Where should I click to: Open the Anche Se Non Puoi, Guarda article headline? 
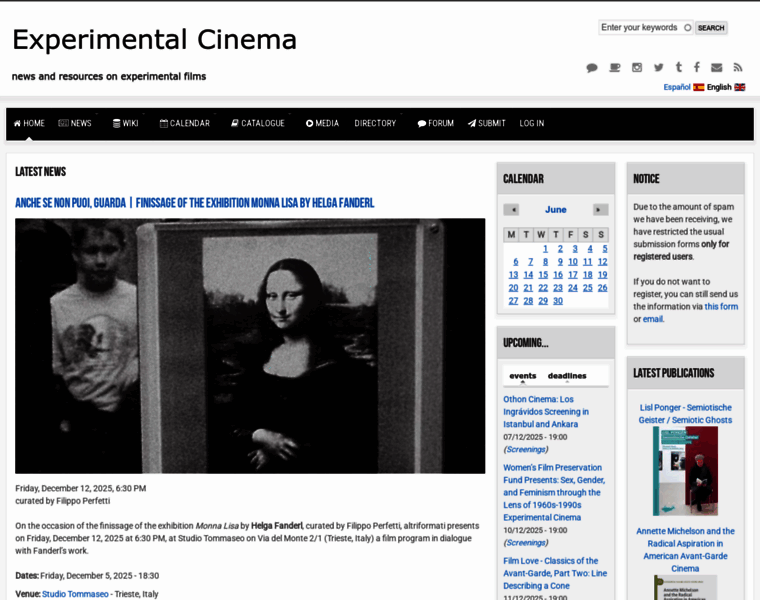pyautogui.click(x=194, y=203)
